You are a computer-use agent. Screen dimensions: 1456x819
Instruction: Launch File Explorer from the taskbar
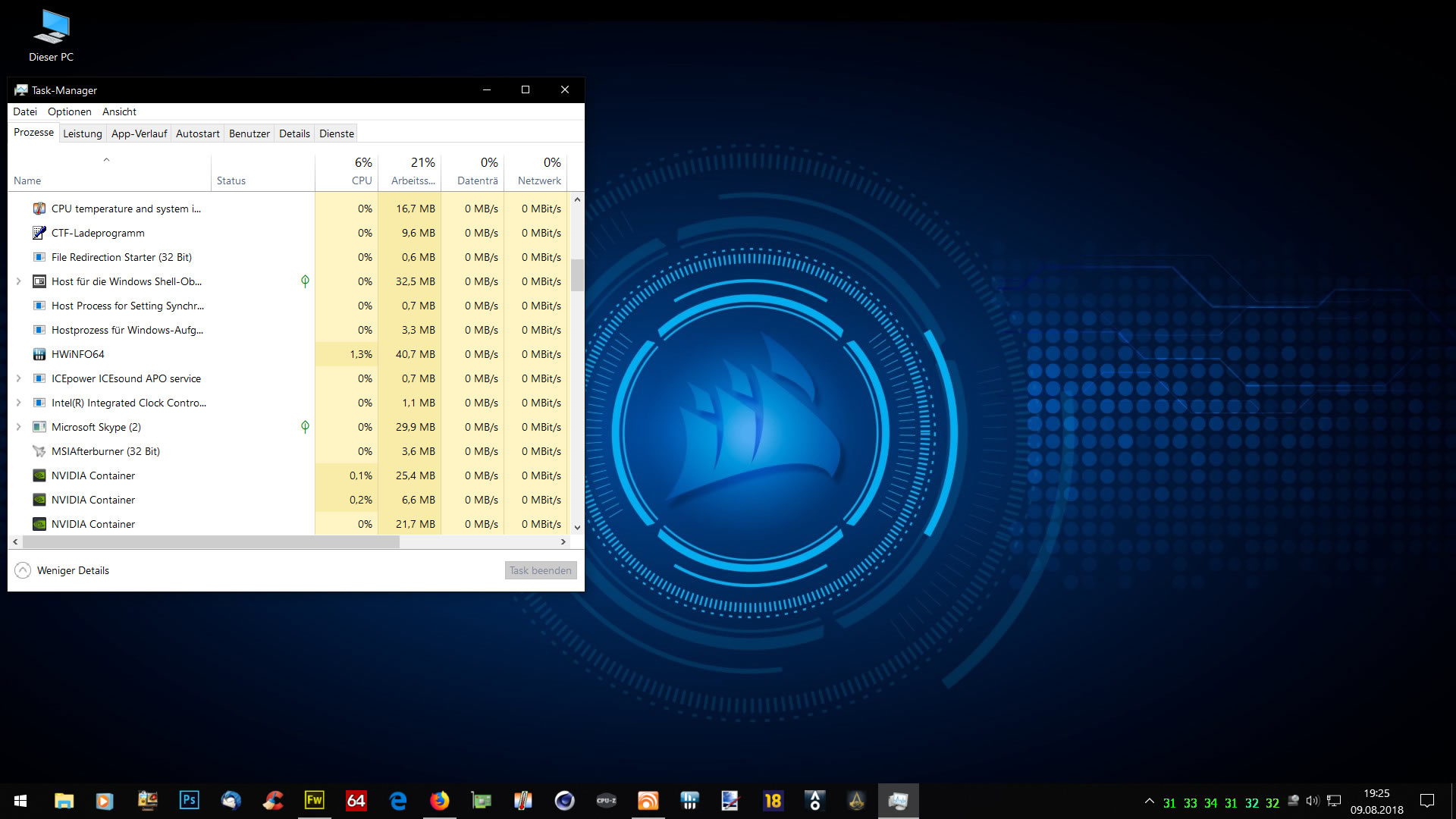click(x=64, y=801)
